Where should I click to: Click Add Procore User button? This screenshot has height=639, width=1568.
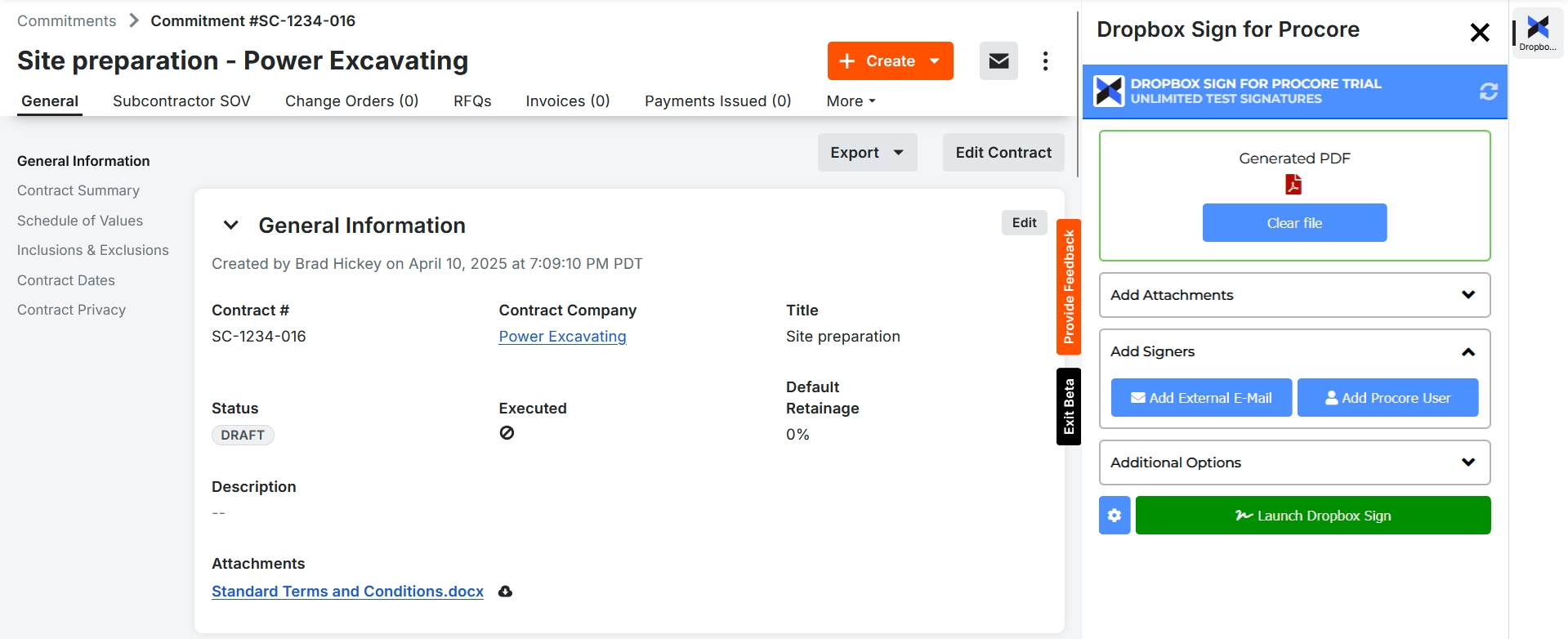(1387, 398)
